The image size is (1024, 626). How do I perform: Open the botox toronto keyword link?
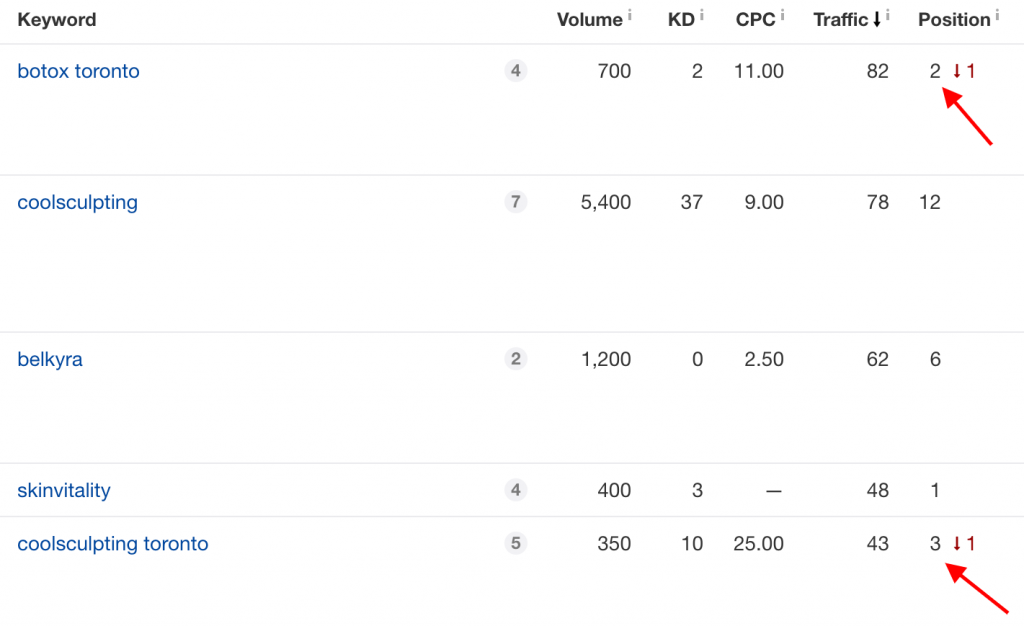[x=78, y=71]
